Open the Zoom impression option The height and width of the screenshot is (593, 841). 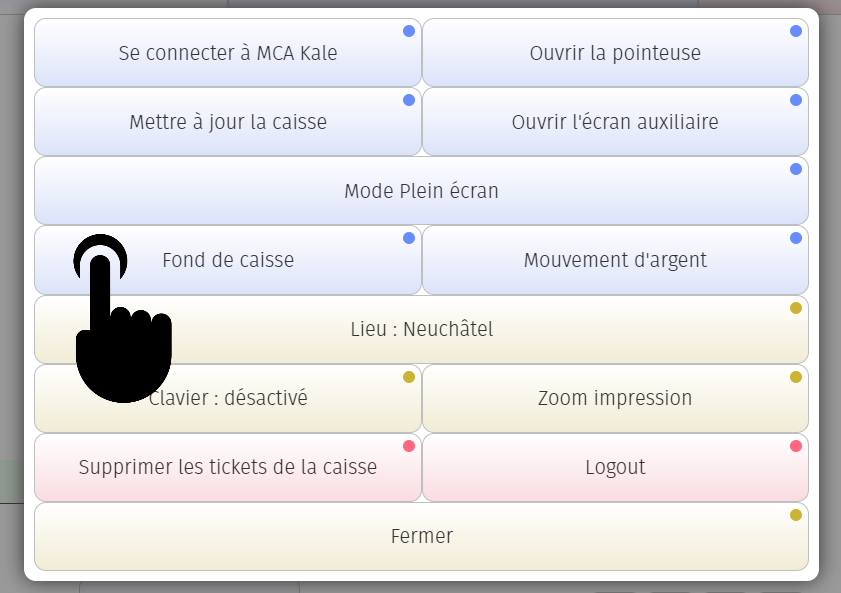coord(615,398)
